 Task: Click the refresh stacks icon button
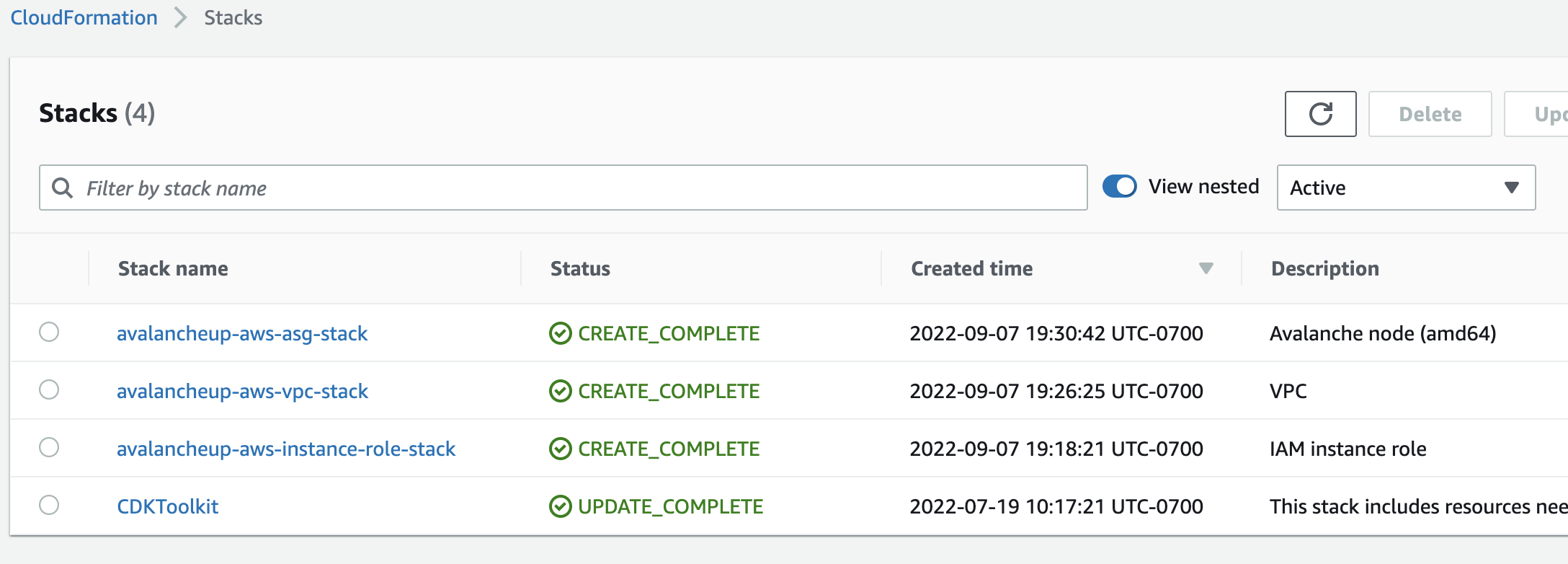click(1320, 114)
